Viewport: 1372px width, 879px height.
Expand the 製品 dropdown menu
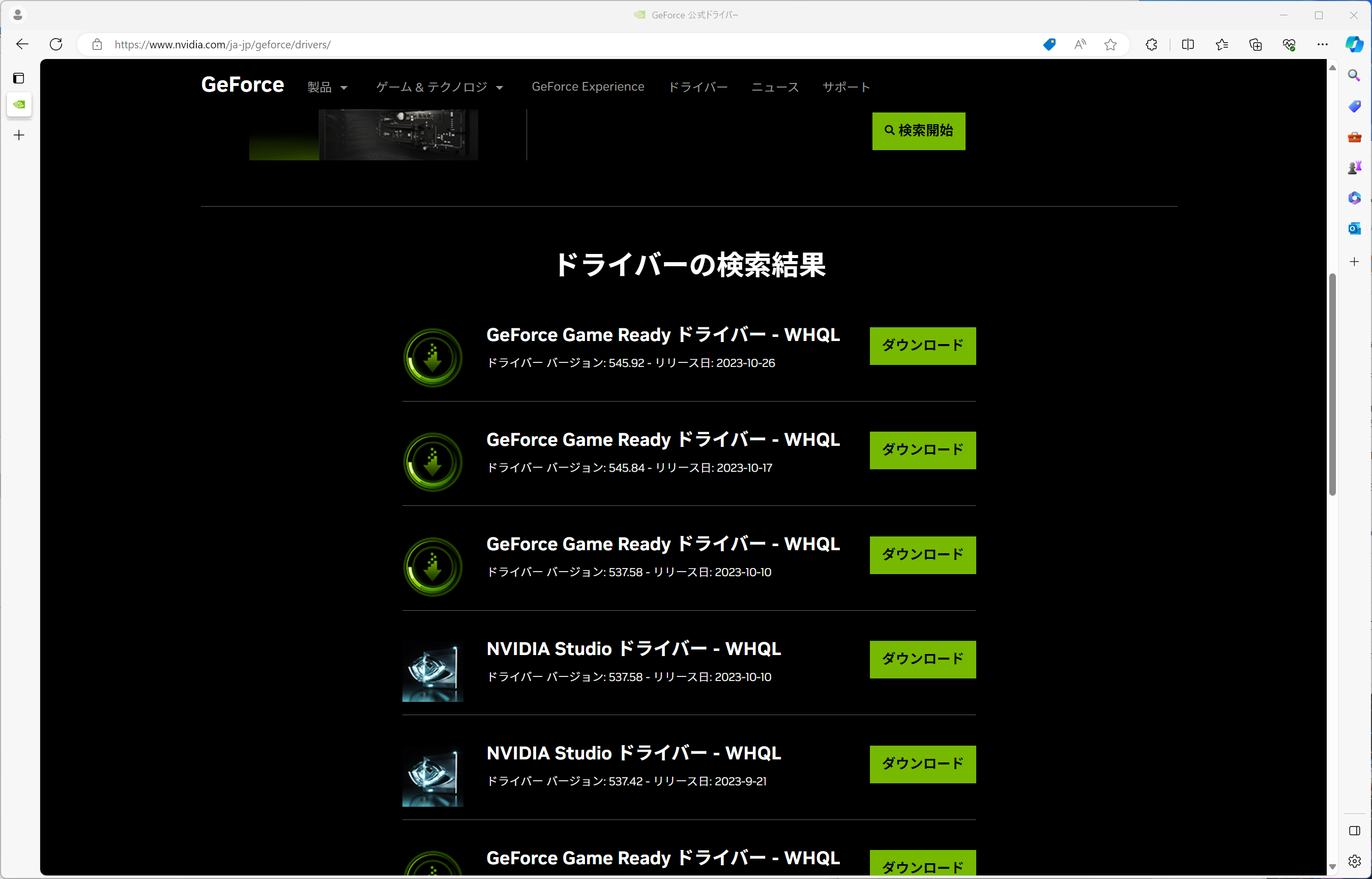(328, 87)
